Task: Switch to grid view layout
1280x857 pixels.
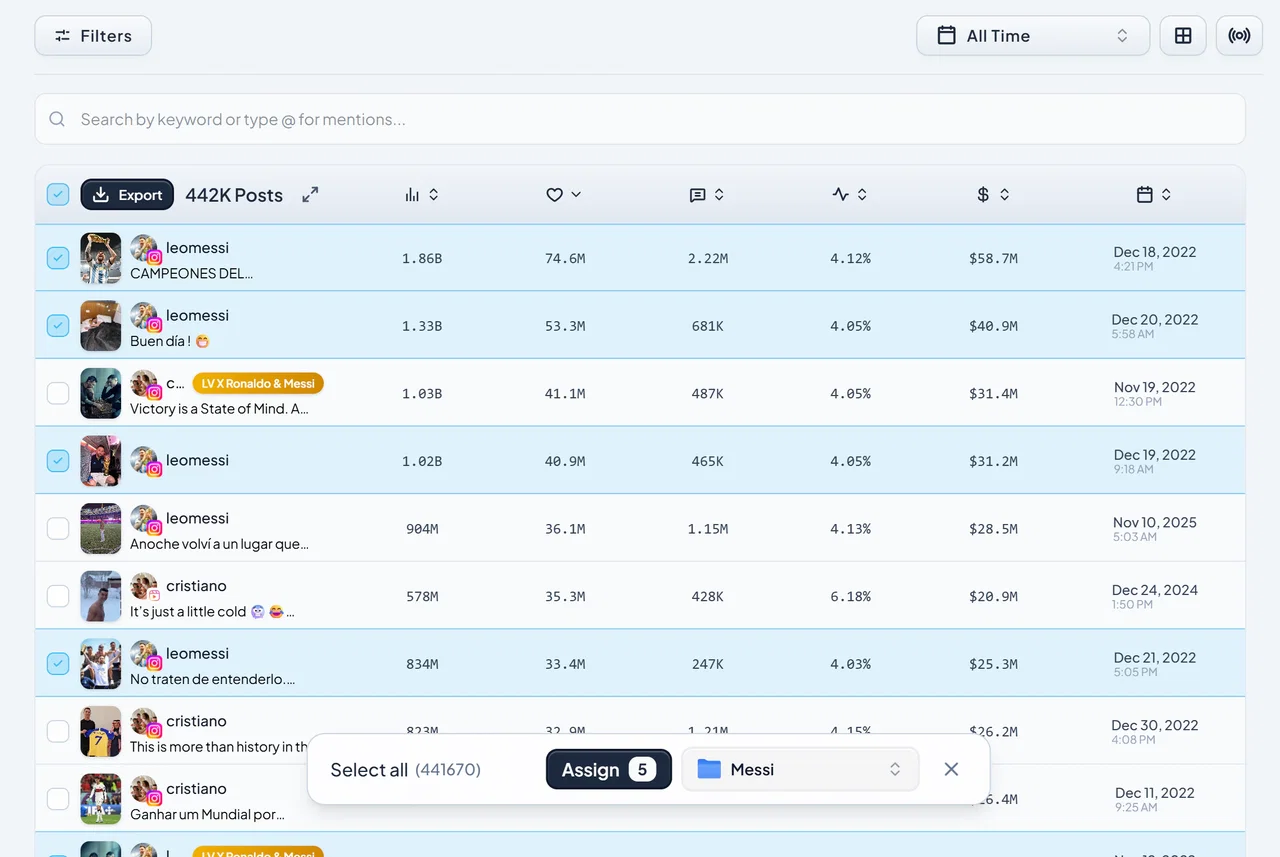Action: point(1183,36)
